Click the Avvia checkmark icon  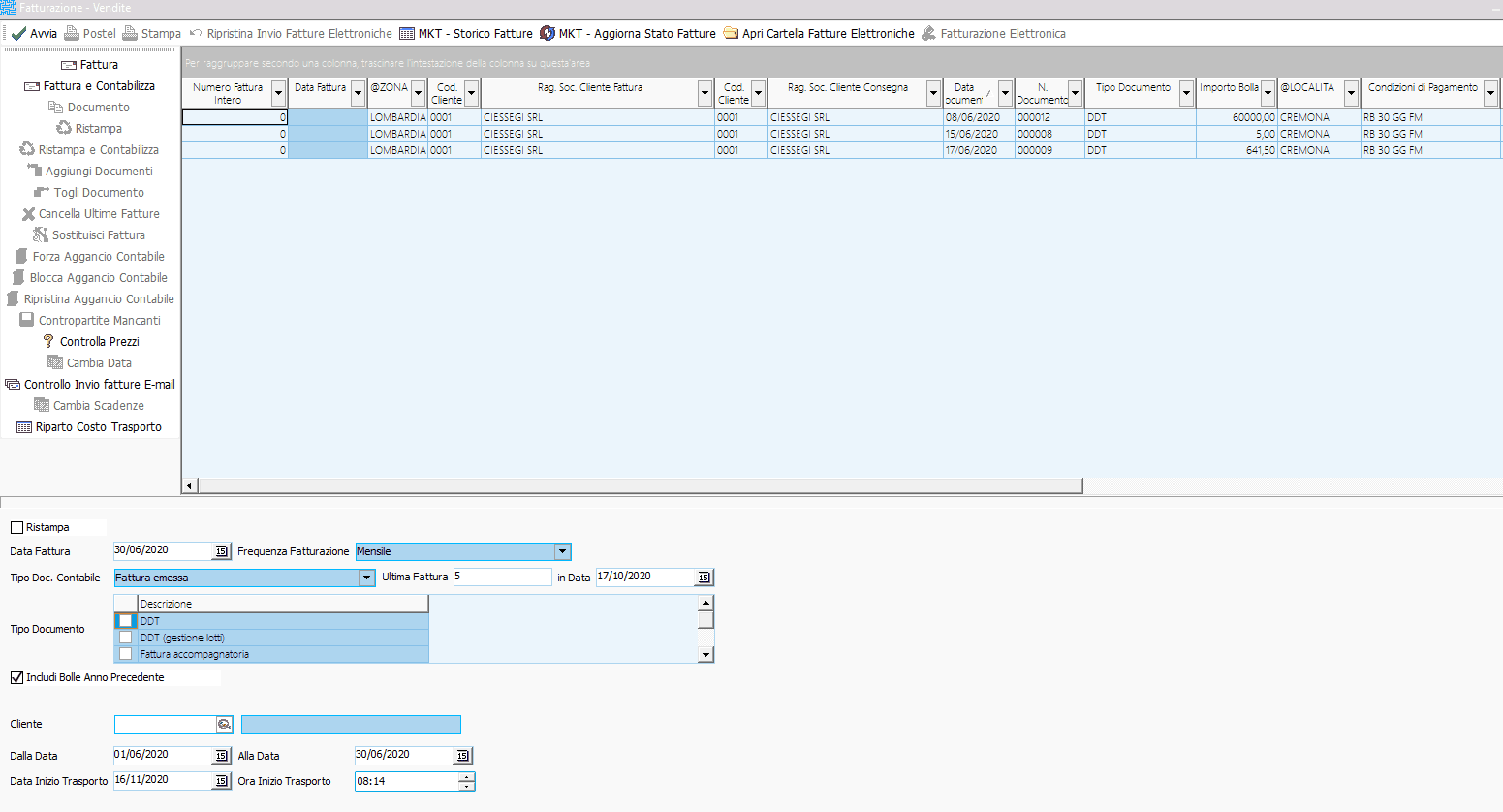(18, 33)
